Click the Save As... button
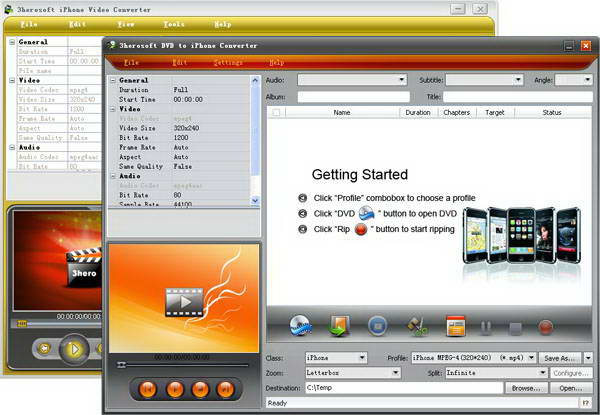Screen dimensions: 600x415 [x=559, y=357]
